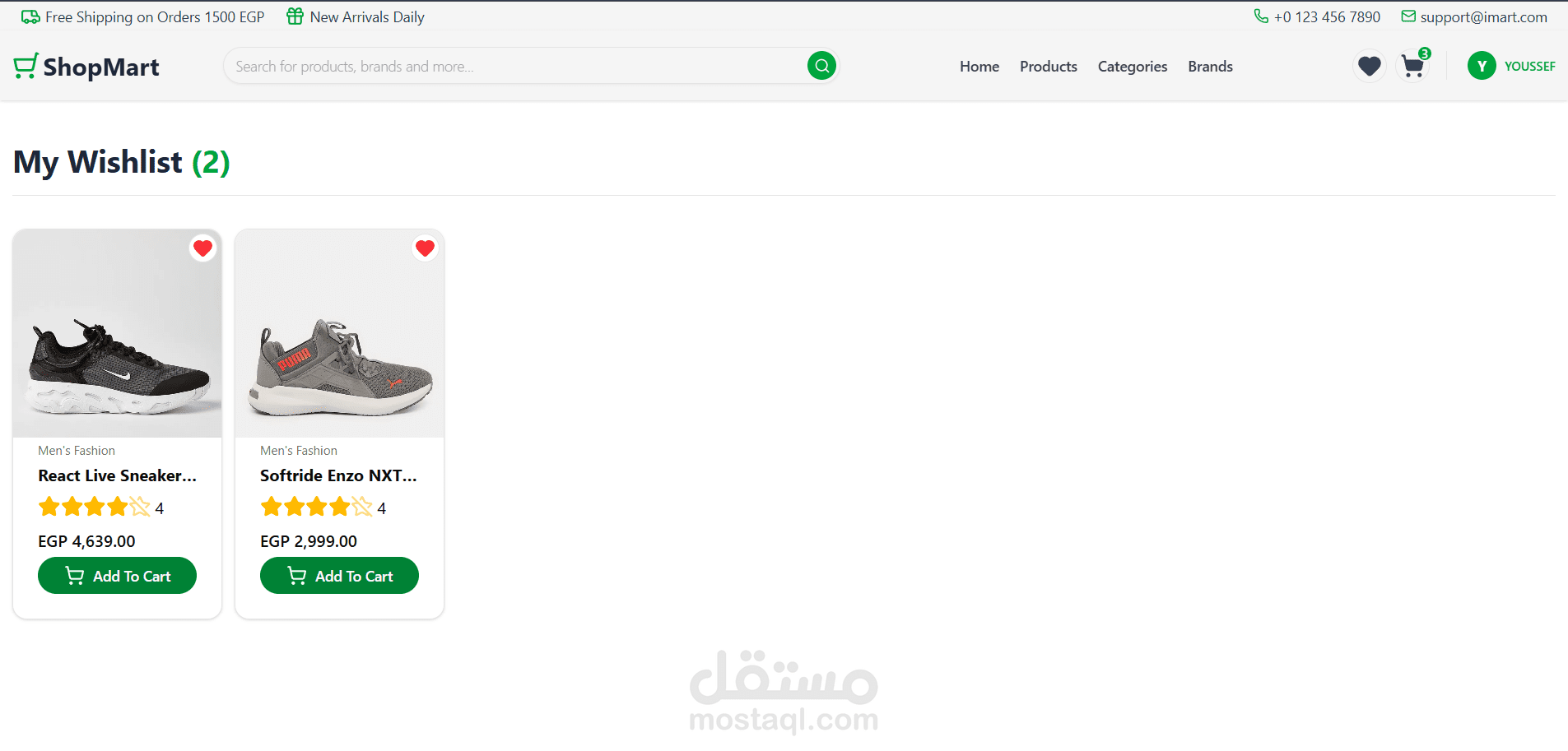Screen dimensions: 1568x751
Task: Click the New Arrivals gift icon
Action: [x=295, y=16]
